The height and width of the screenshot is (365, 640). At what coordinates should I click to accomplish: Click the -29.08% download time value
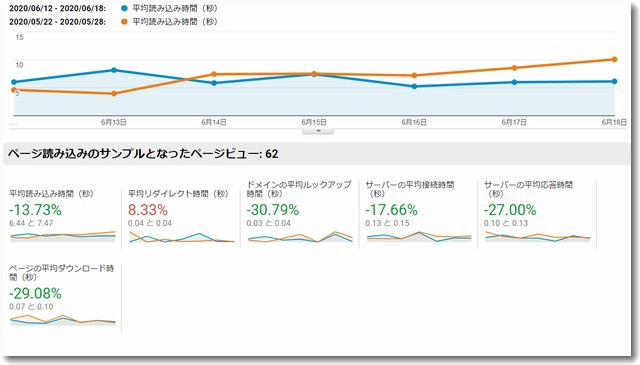[x=36, y=293]
